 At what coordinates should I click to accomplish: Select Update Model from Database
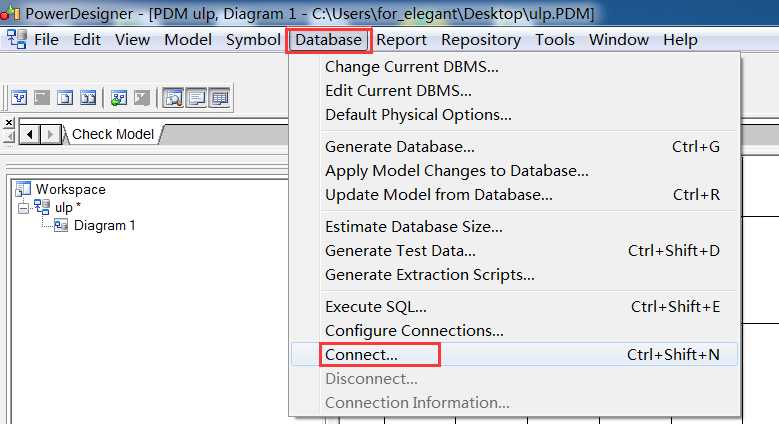point(514,194)
